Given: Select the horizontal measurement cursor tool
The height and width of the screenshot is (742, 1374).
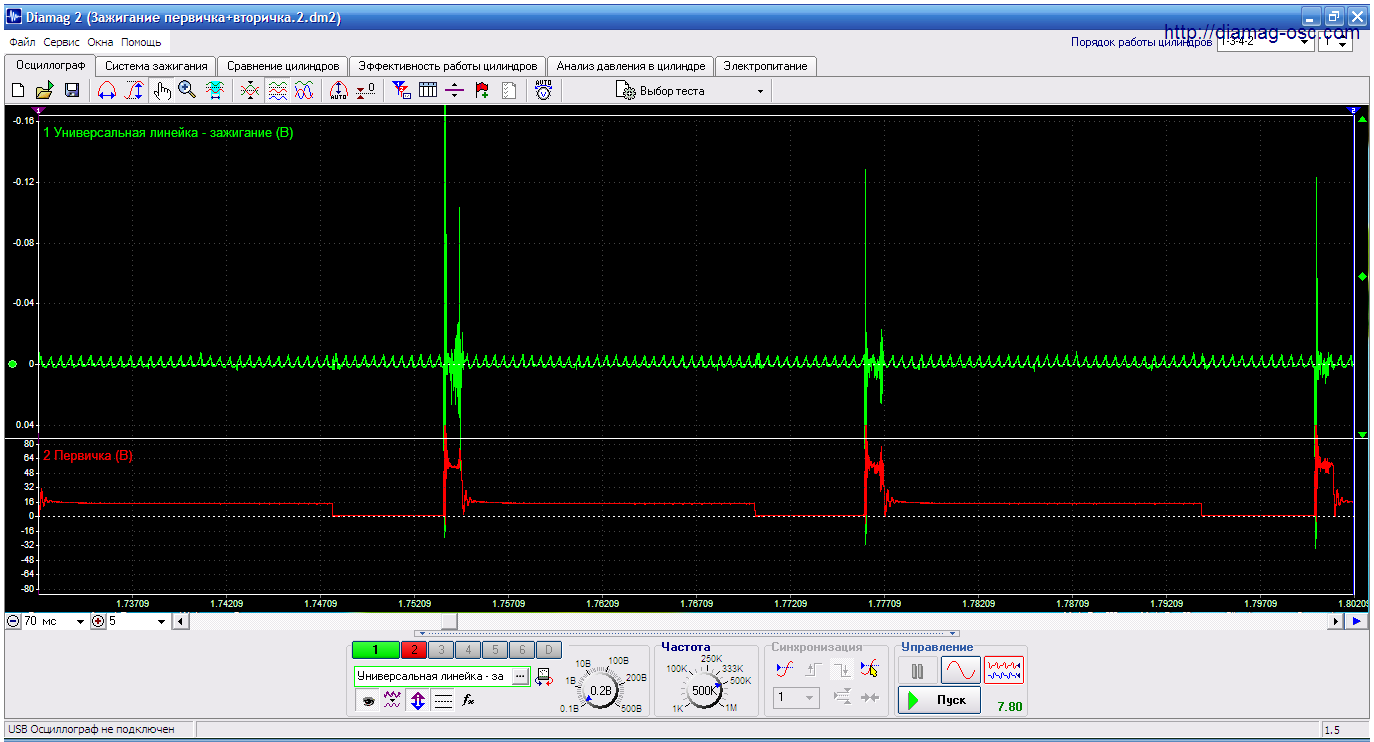Looking at the screenshot, I should pyautogui.click(x=107, y=91).
